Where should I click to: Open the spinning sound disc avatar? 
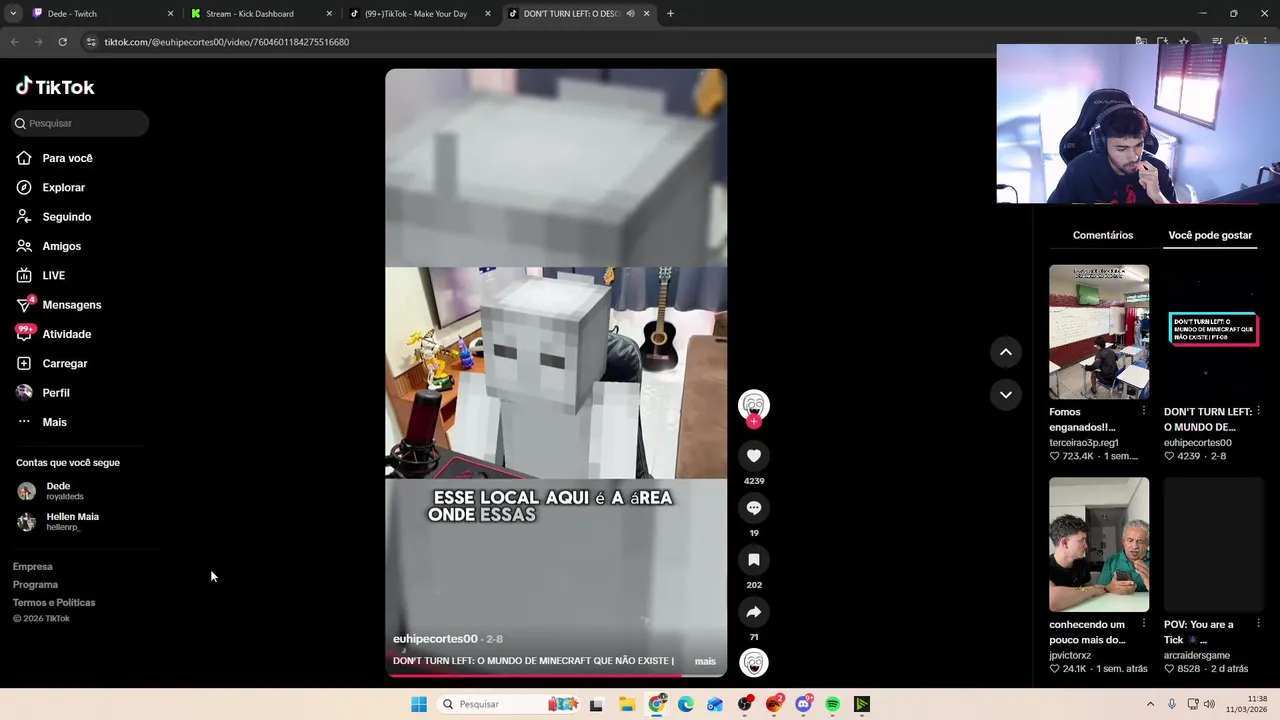point(754,662)
